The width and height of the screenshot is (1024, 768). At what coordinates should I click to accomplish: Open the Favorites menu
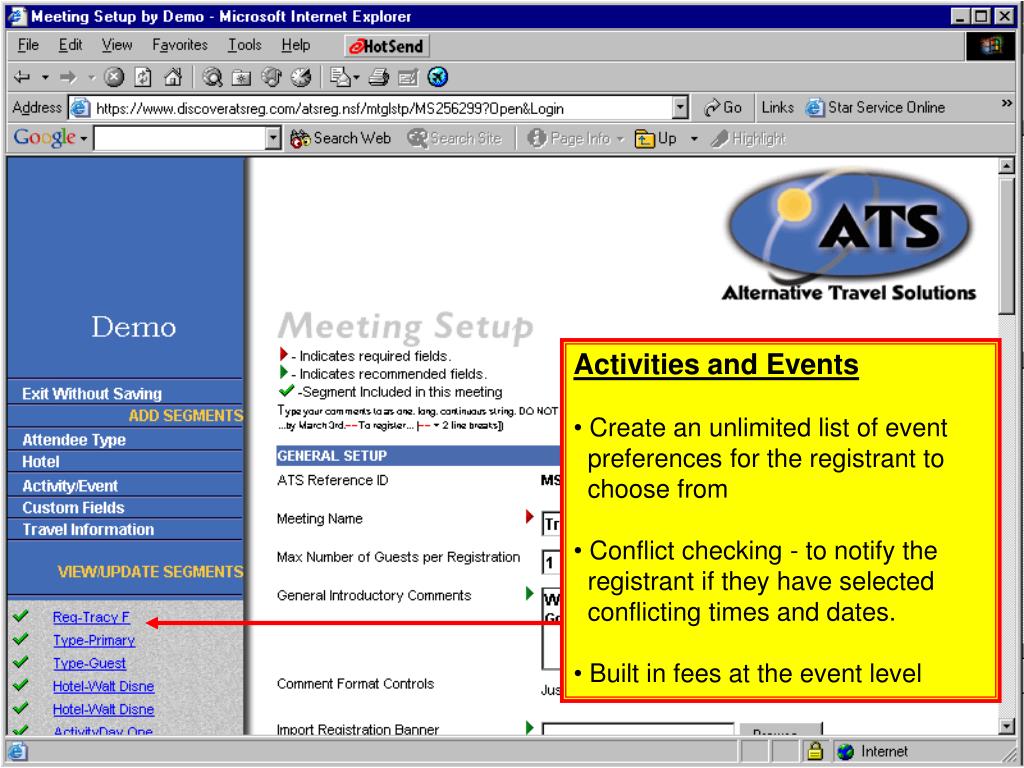[180, 45]
